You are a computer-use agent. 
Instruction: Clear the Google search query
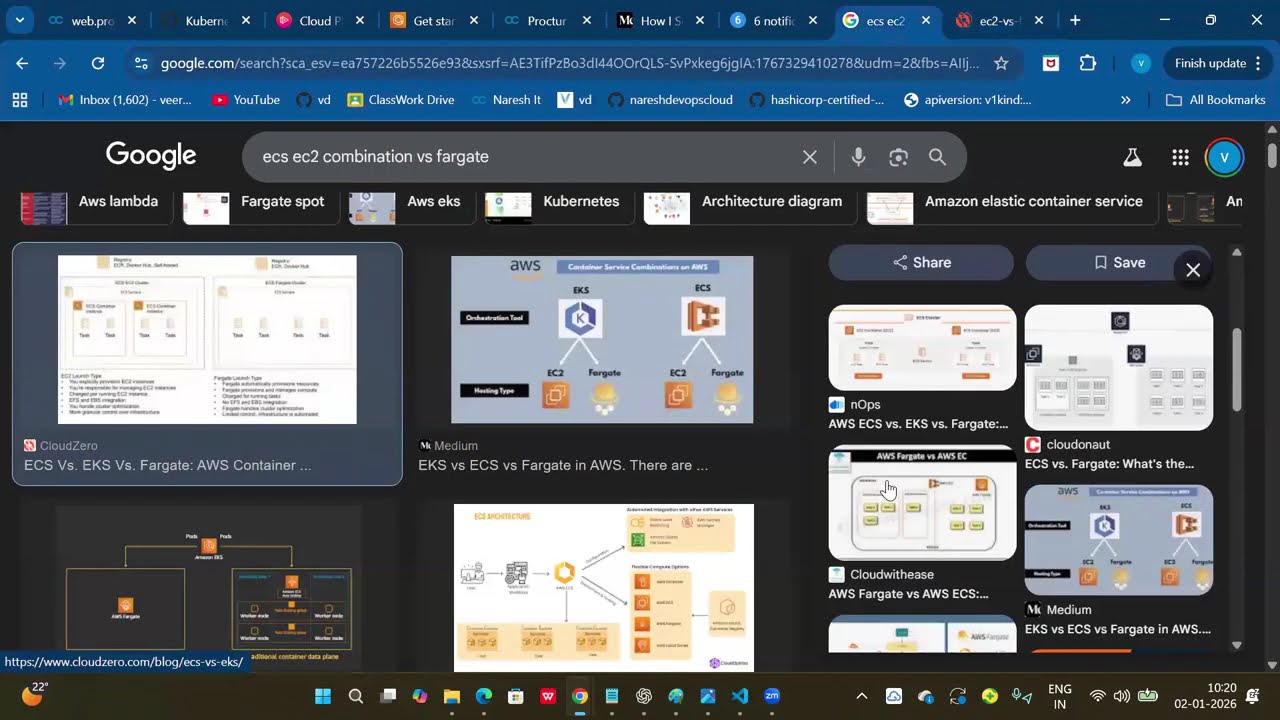pyautogui.click(x=810, y=157)
